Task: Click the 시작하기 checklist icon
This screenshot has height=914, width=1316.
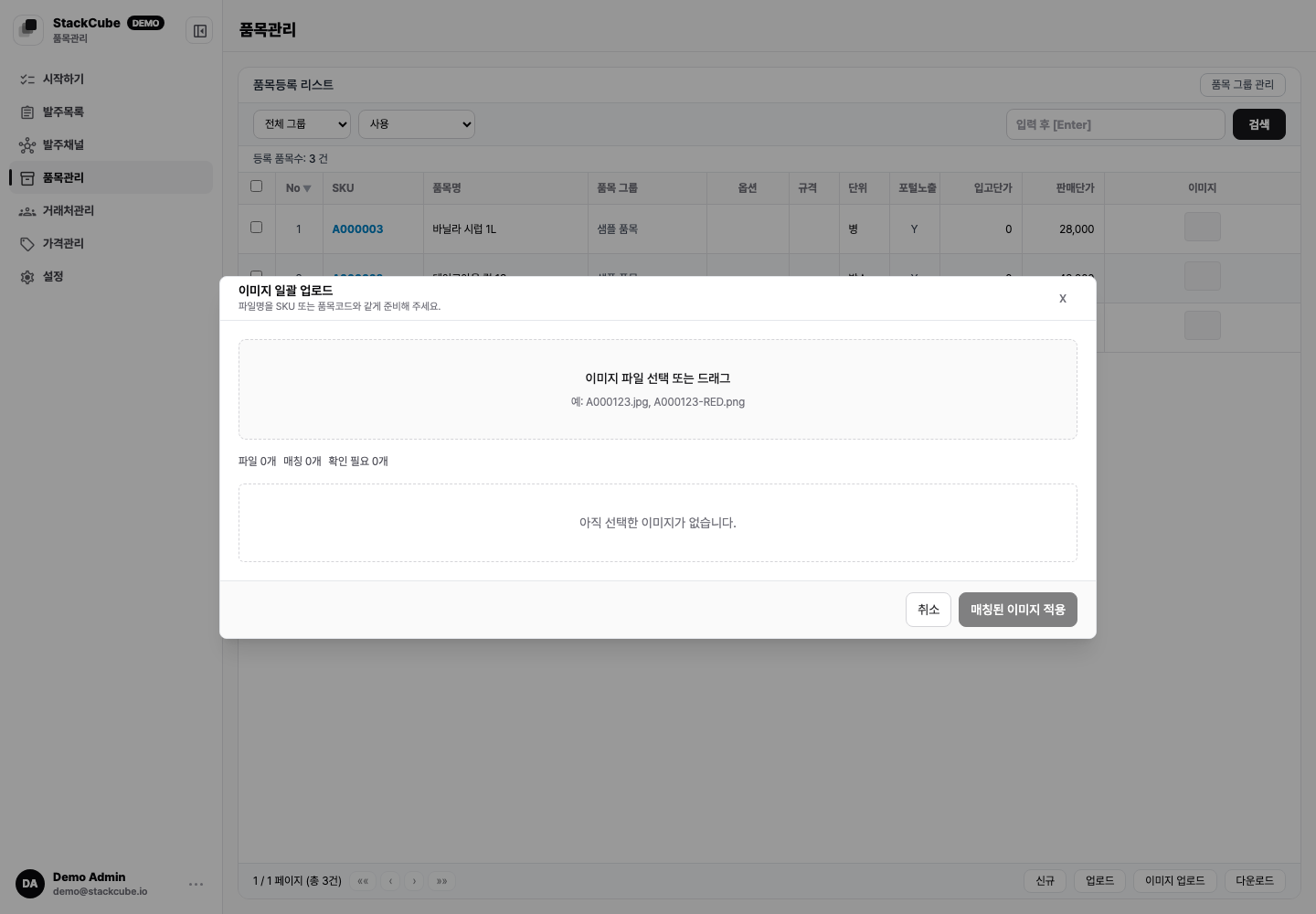Action: 27,80
